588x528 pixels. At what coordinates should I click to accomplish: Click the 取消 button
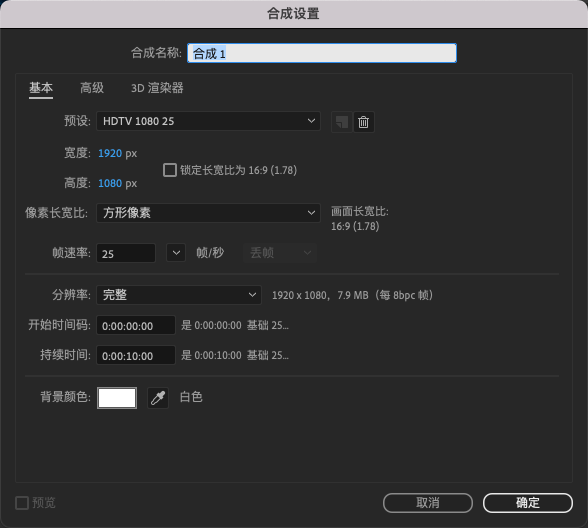(x=428, y=503)
